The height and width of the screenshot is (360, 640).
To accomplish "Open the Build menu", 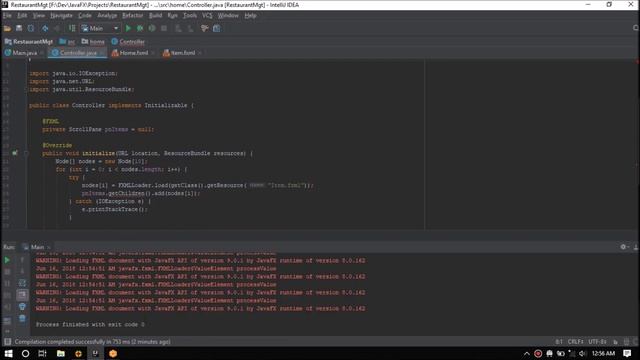I will click(x=156, y=16).
